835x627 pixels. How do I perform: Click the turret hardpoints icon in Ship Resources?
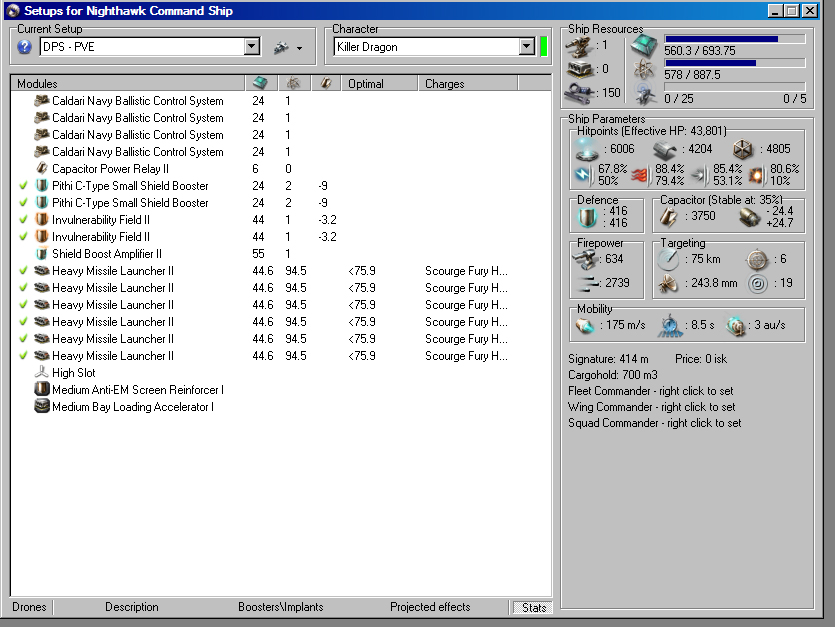click(579, 47)
